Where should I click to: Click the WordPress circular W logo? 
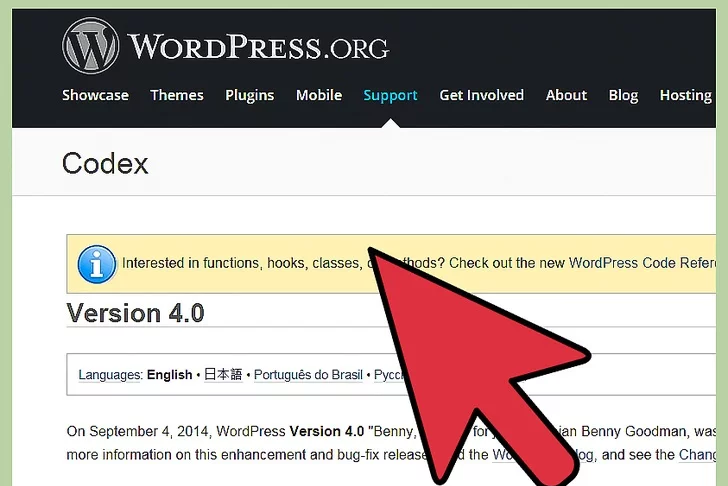90,46
